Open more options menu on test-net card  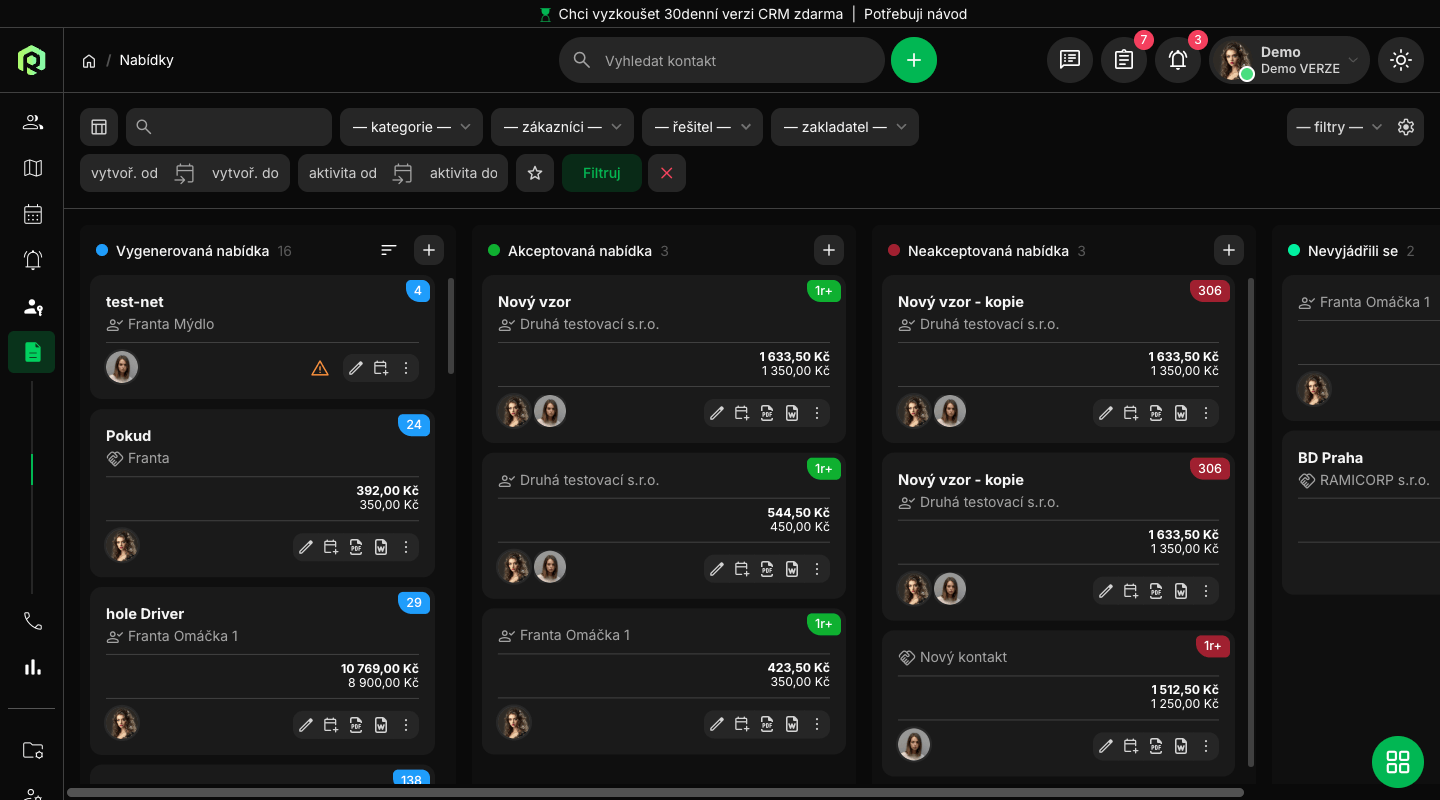[406, 369]
